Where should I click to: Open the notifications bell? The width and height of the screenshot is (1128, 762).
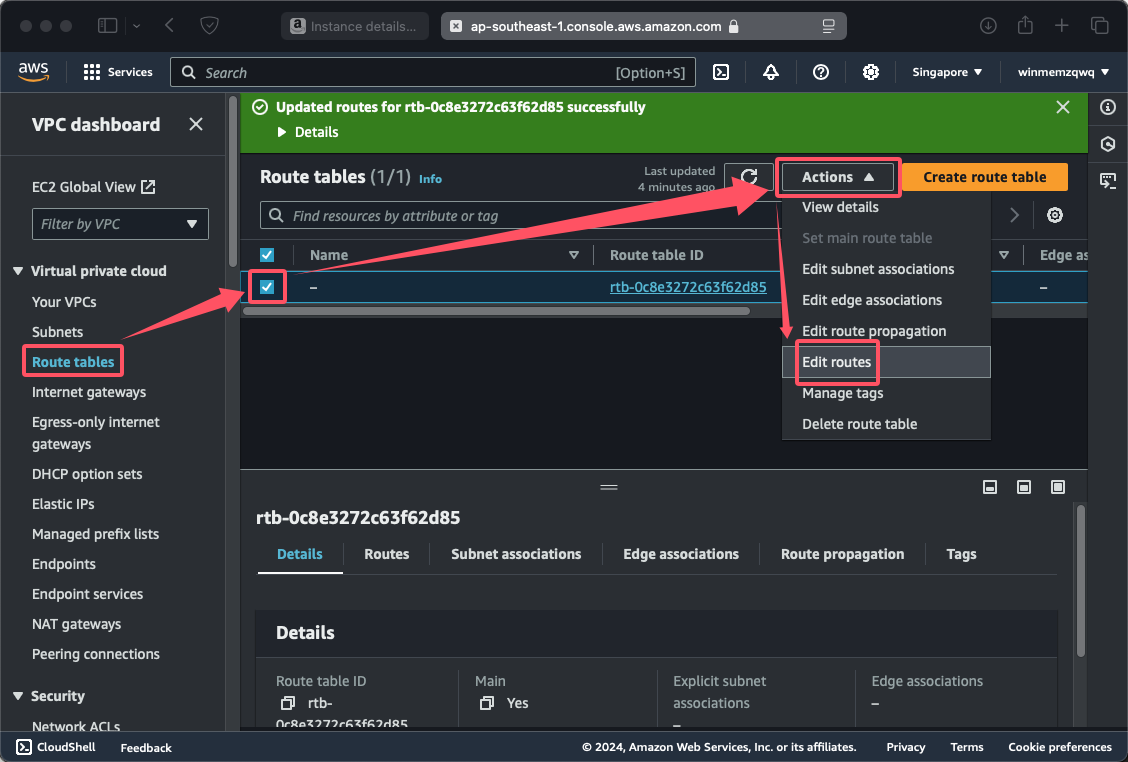click(770, 72)
